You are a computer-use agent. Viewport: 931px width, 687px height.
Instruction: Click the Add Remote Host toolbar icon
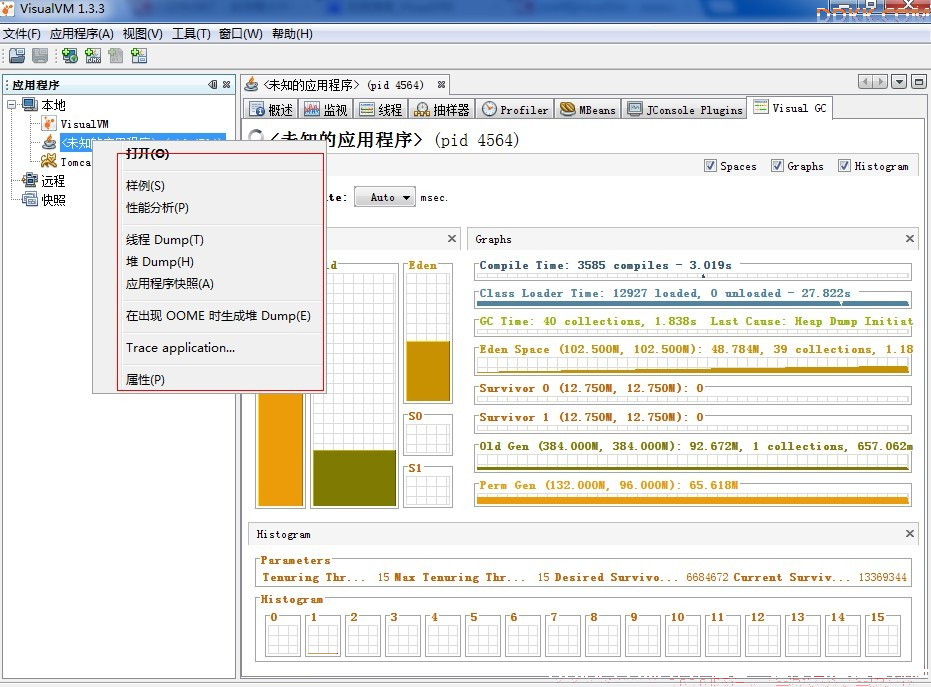(70, 56)
